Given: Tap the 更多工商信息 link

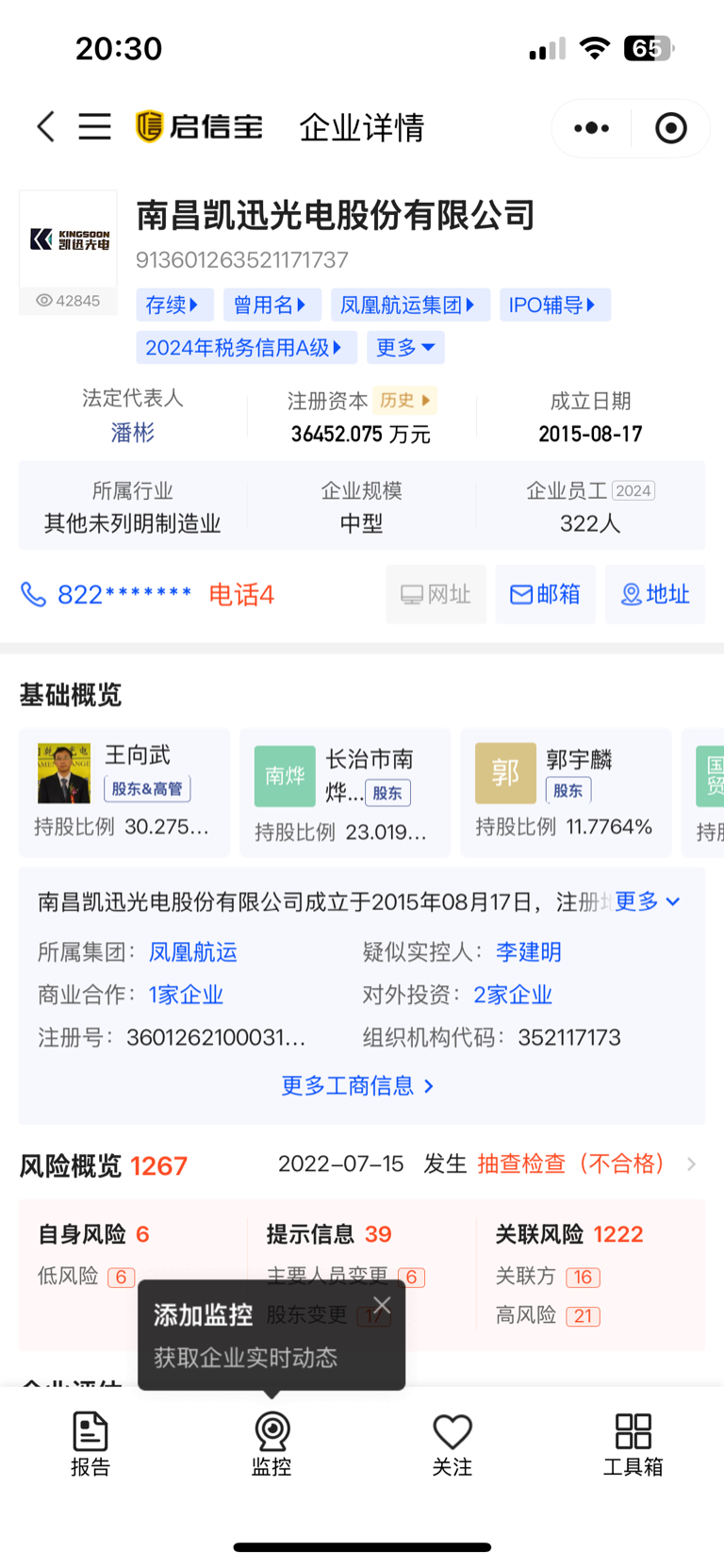Looking at the screenshot, I should tap(358, 1086).
